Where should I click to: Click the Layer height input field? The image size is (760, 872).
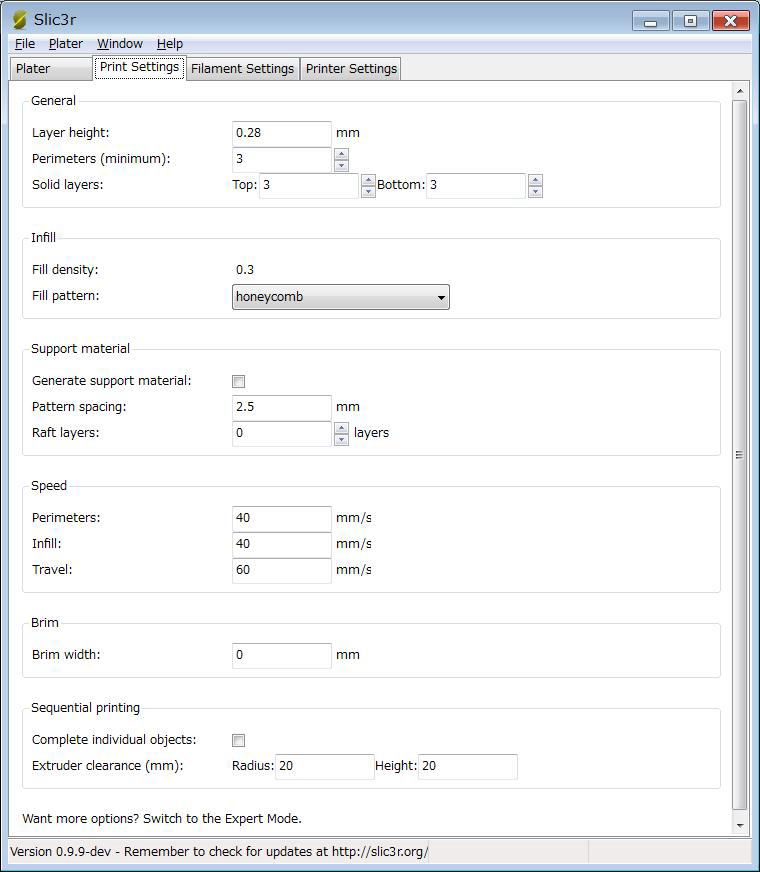click(x=281, y=133)
